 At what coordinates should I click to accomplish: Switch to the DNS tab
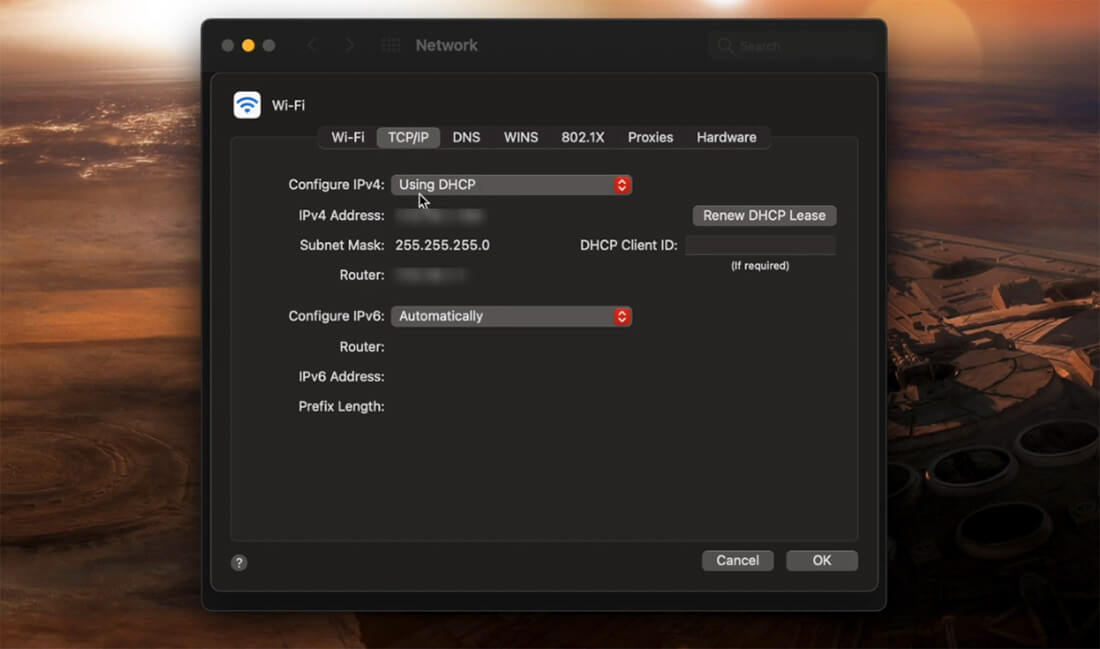(x=466, y=137)
